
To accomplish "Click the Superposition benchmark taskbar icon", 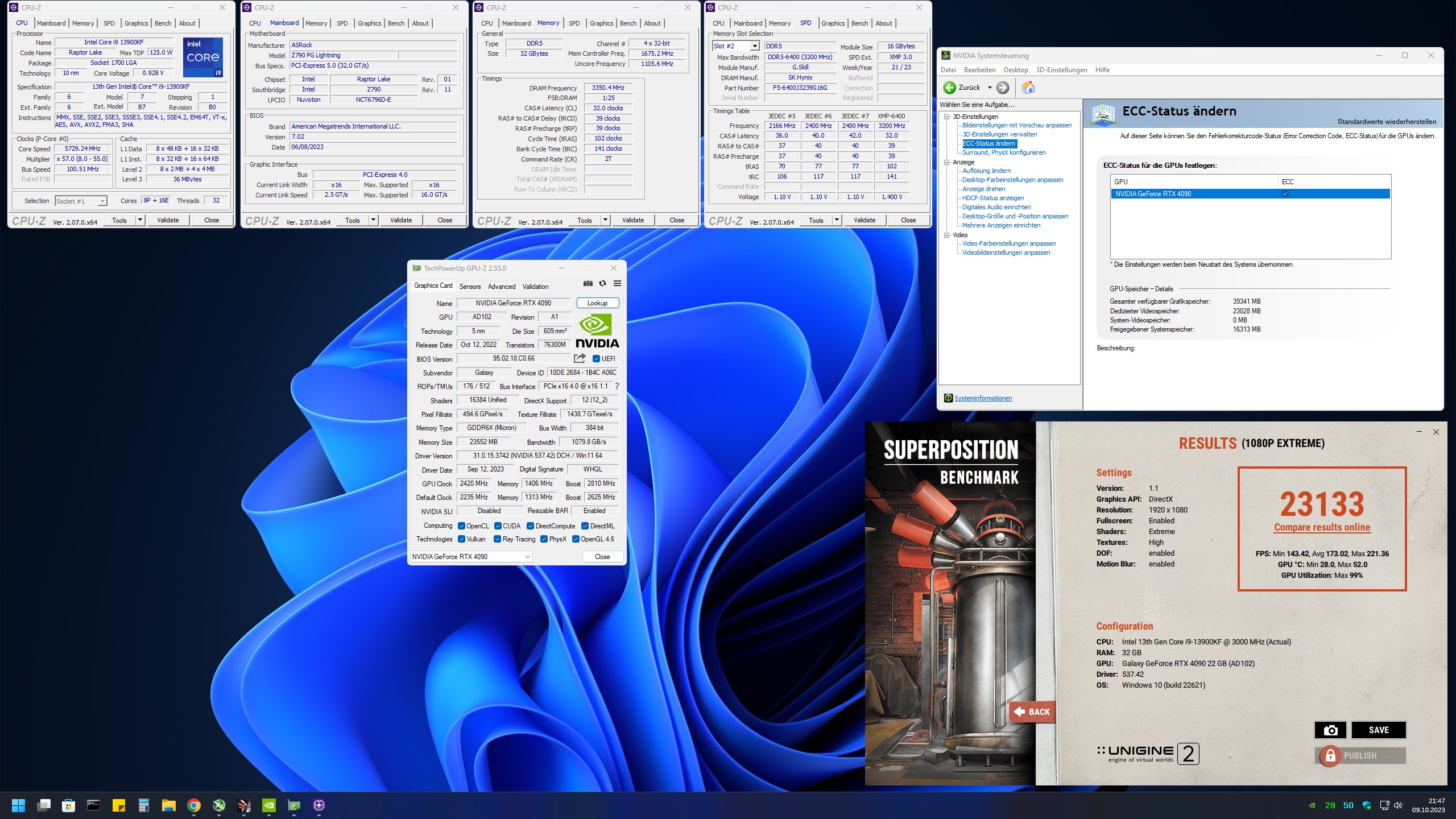I will 244,805.
